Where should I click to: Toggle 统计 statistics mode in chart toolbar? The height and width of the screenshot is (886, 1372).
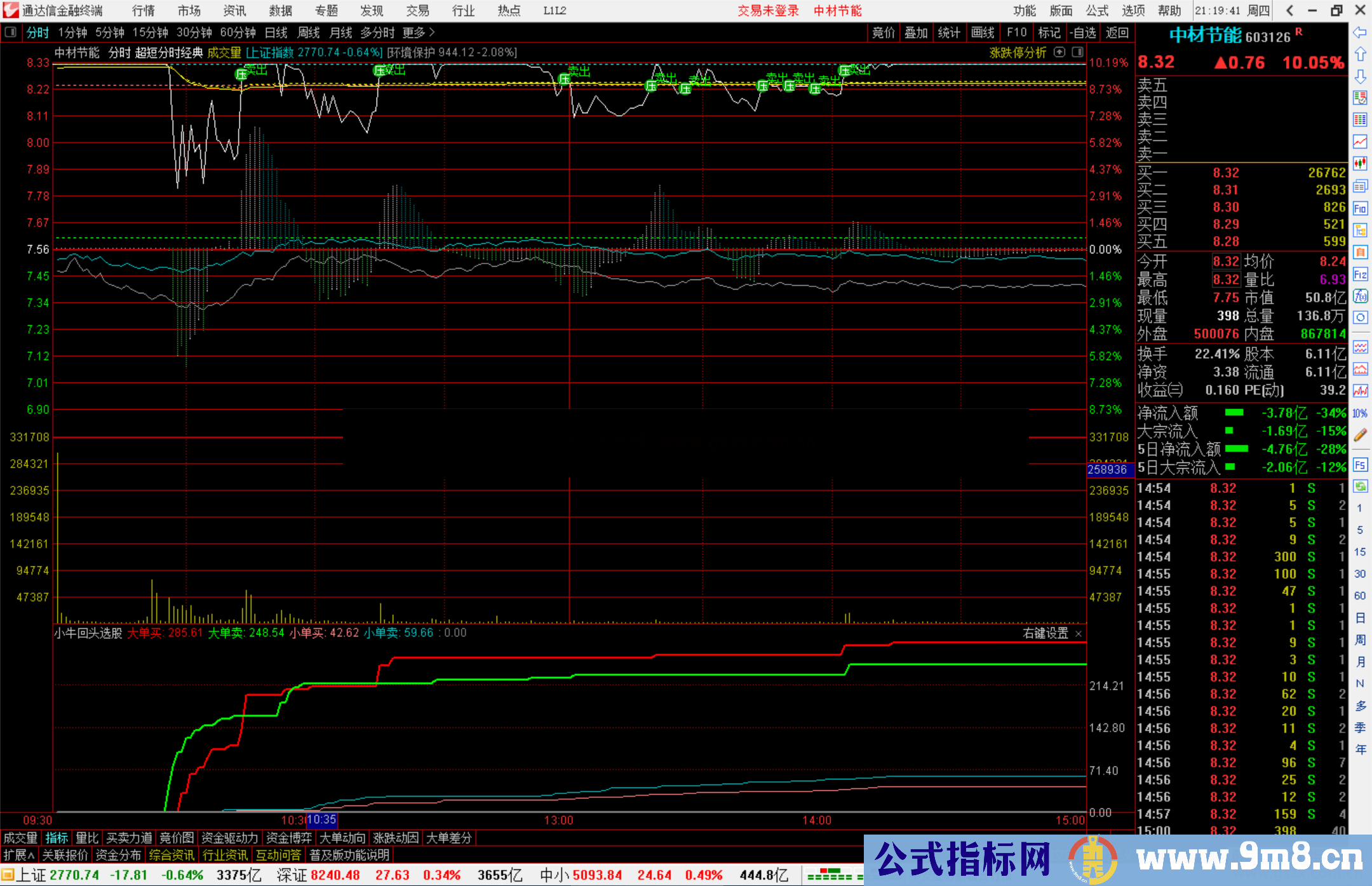pos(949,32)
